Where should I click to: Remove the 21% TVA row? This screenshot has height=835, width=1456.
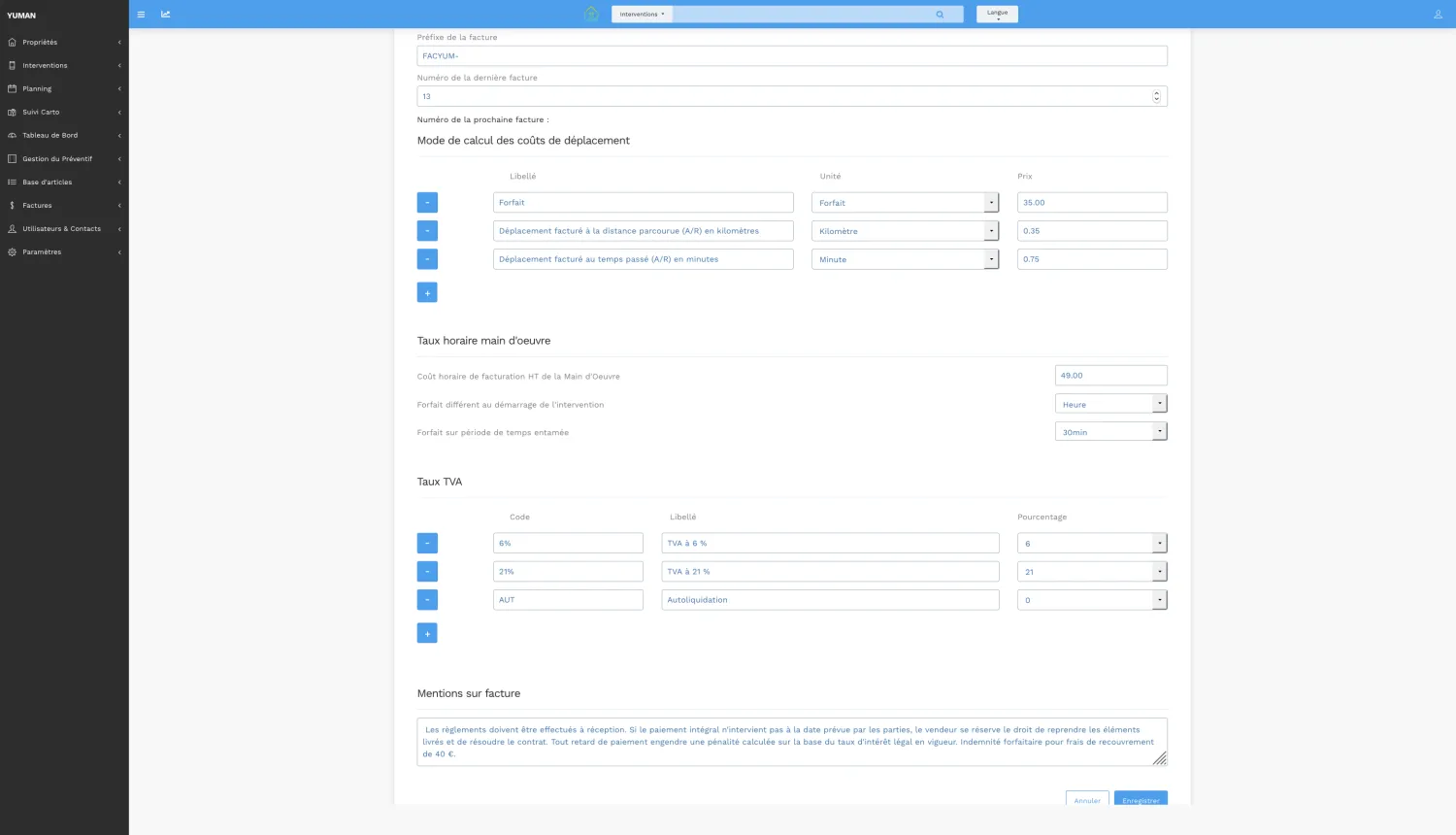[x=427, y=572]
